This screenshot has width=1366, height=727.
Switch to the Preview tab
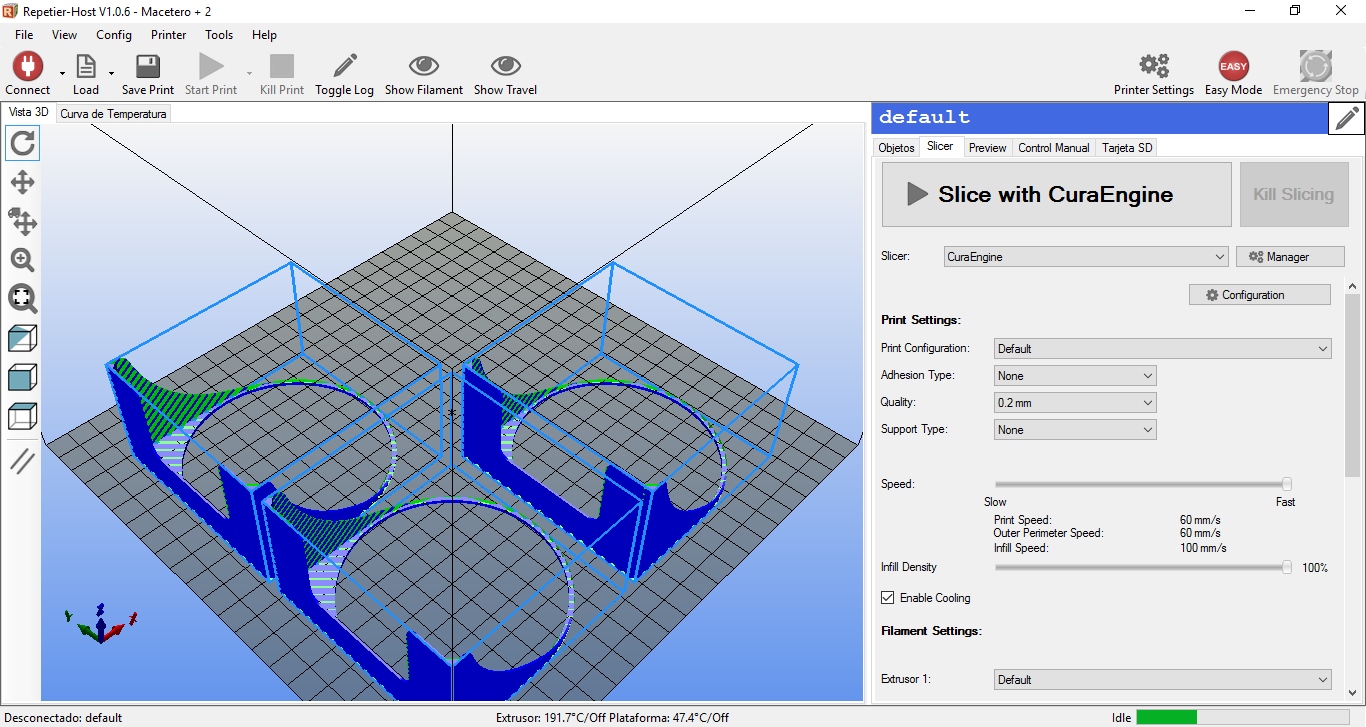pyautogui.click(x=987, y=148)
